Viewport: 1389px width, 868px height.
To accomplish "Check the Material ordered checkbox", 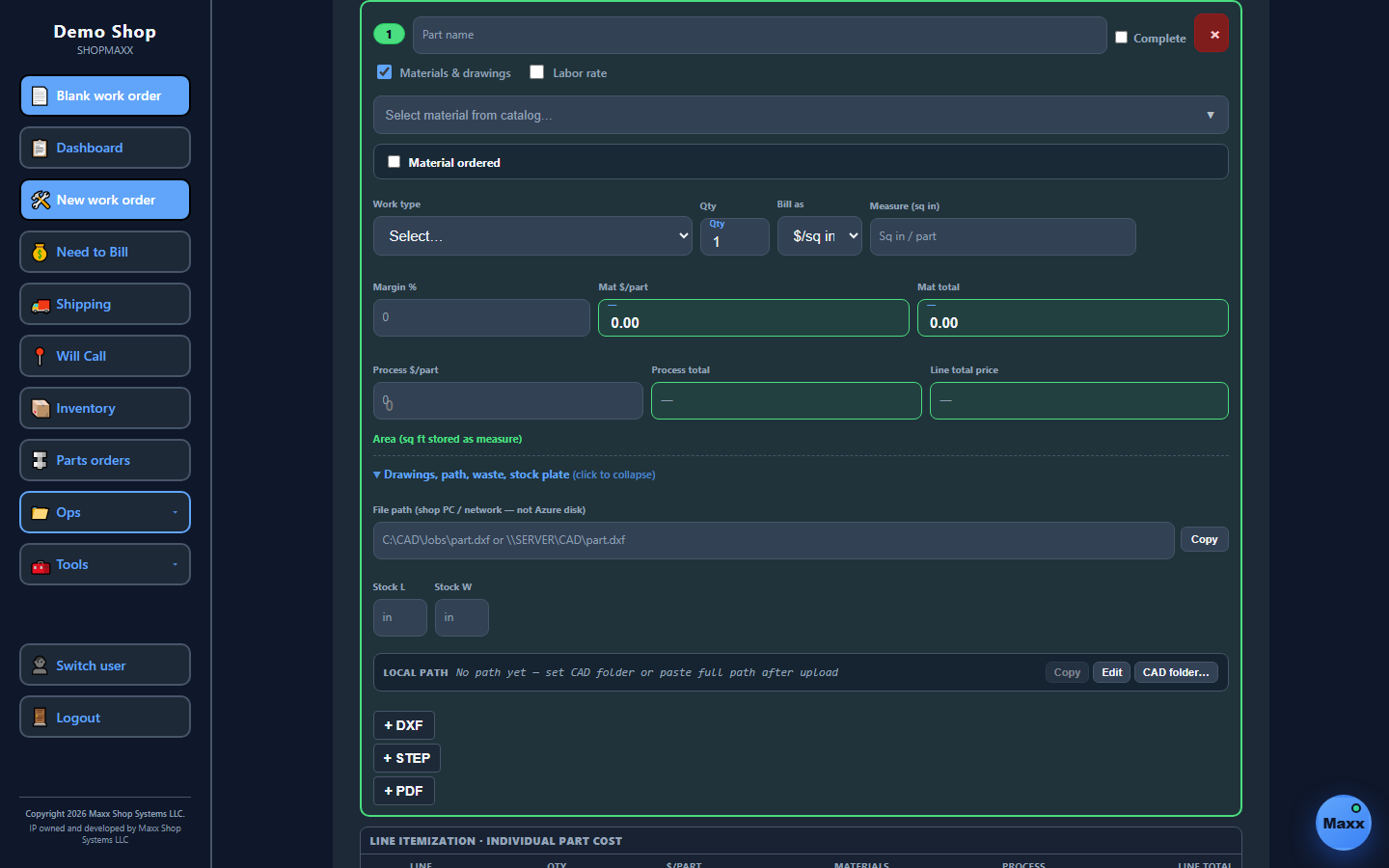I will (394, 162).
